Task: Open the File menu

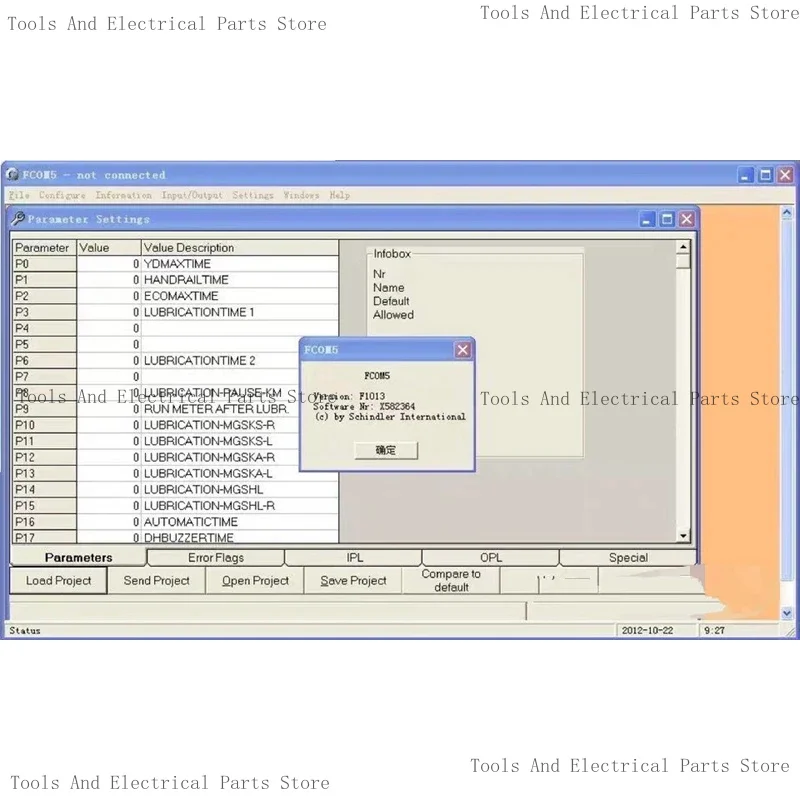Action: click(19, 195)
